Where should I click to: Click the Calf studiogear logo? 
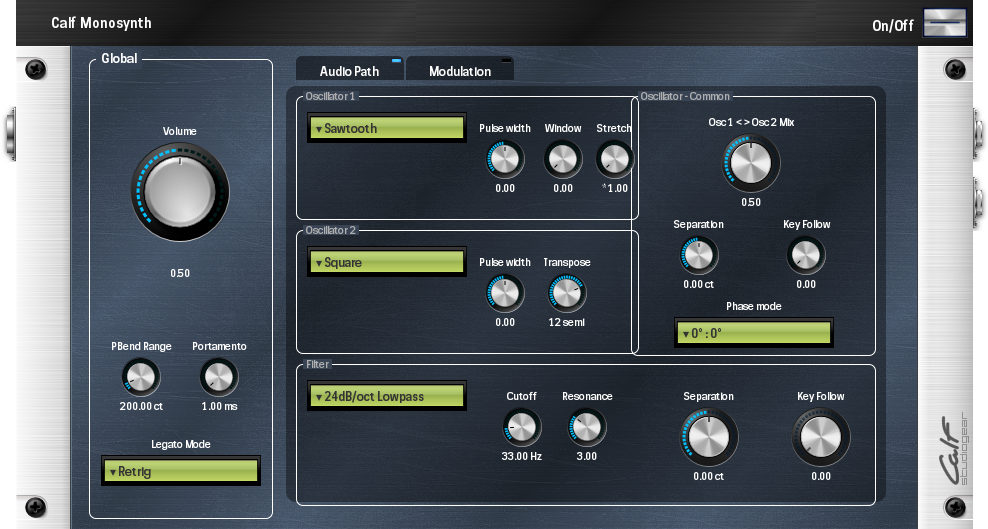tap(953, 450)
